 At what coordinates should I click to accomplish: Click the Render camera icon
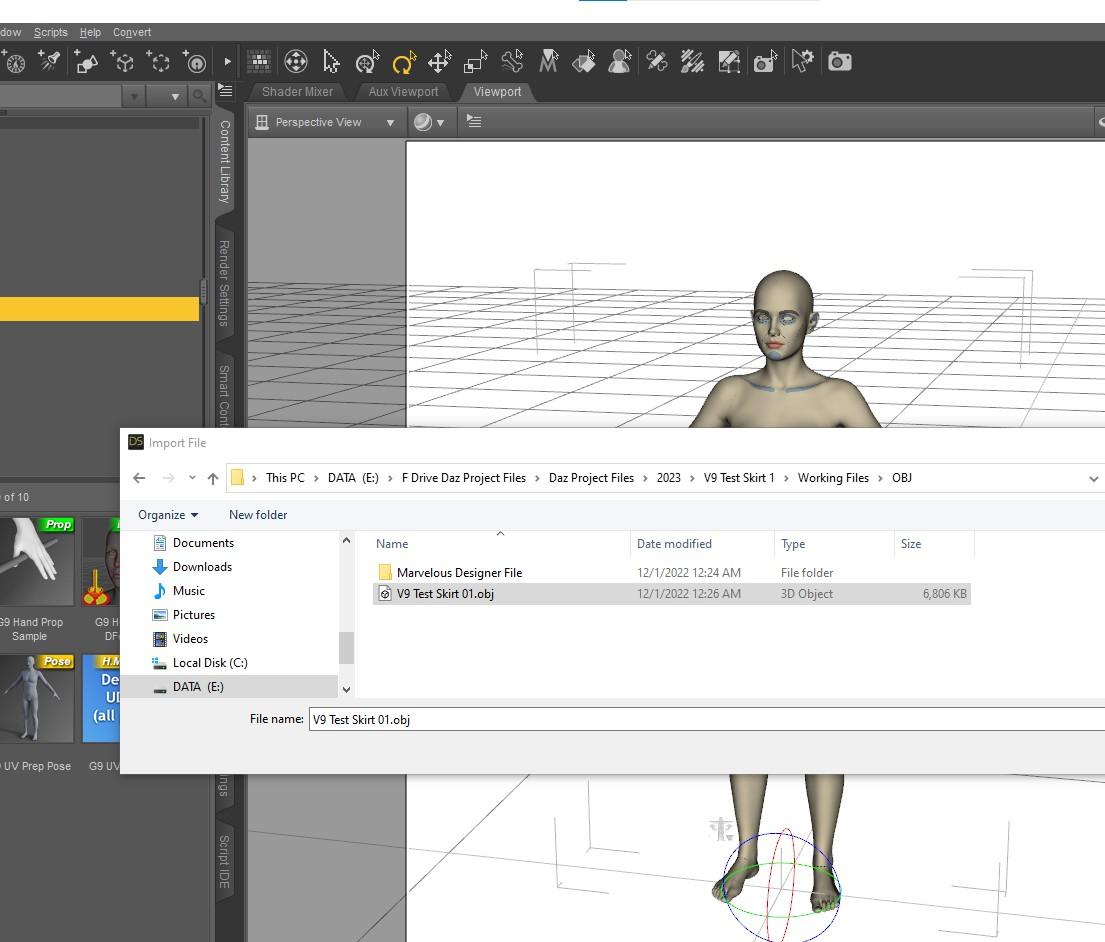pos(840,62)
